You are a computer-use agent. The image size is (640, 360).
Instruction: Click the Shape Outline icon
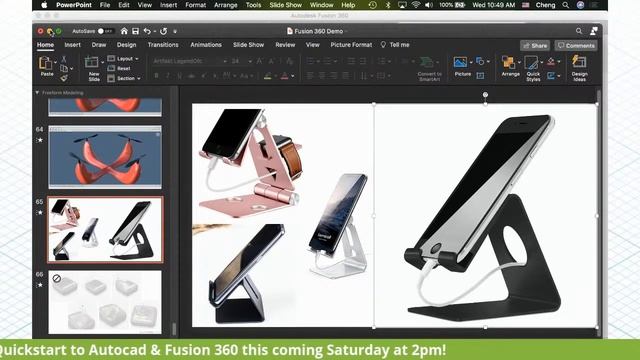551,75
